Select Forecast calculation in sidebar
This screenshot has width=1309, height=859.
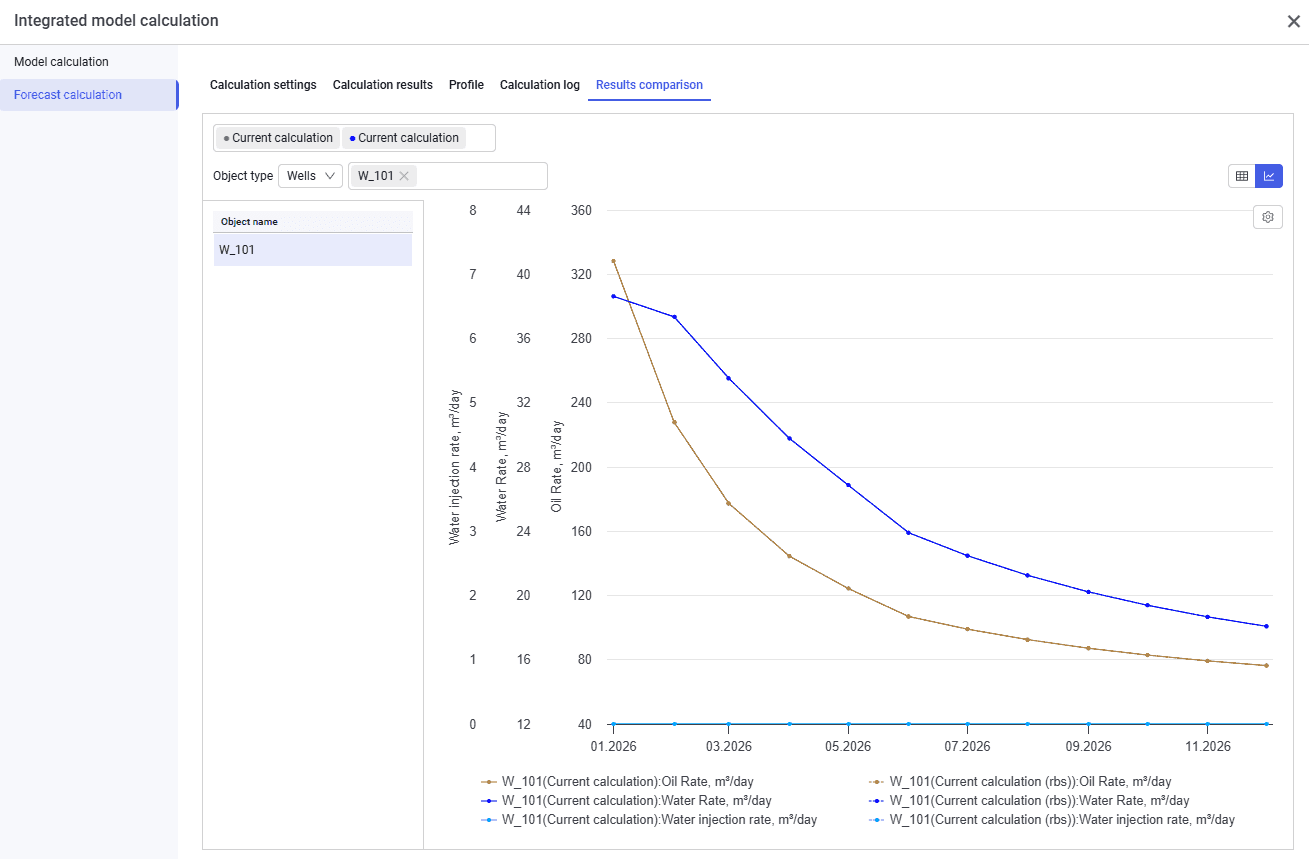tap(88, 95)
